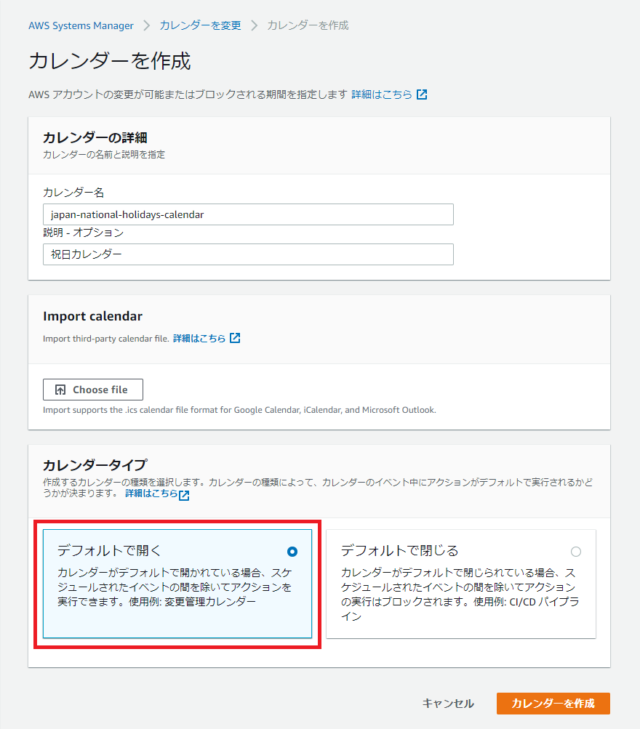Viewport: 640px width, 729px height.
Task: Click the デフォルトで閉じる card title
Action: pos(400,550)
